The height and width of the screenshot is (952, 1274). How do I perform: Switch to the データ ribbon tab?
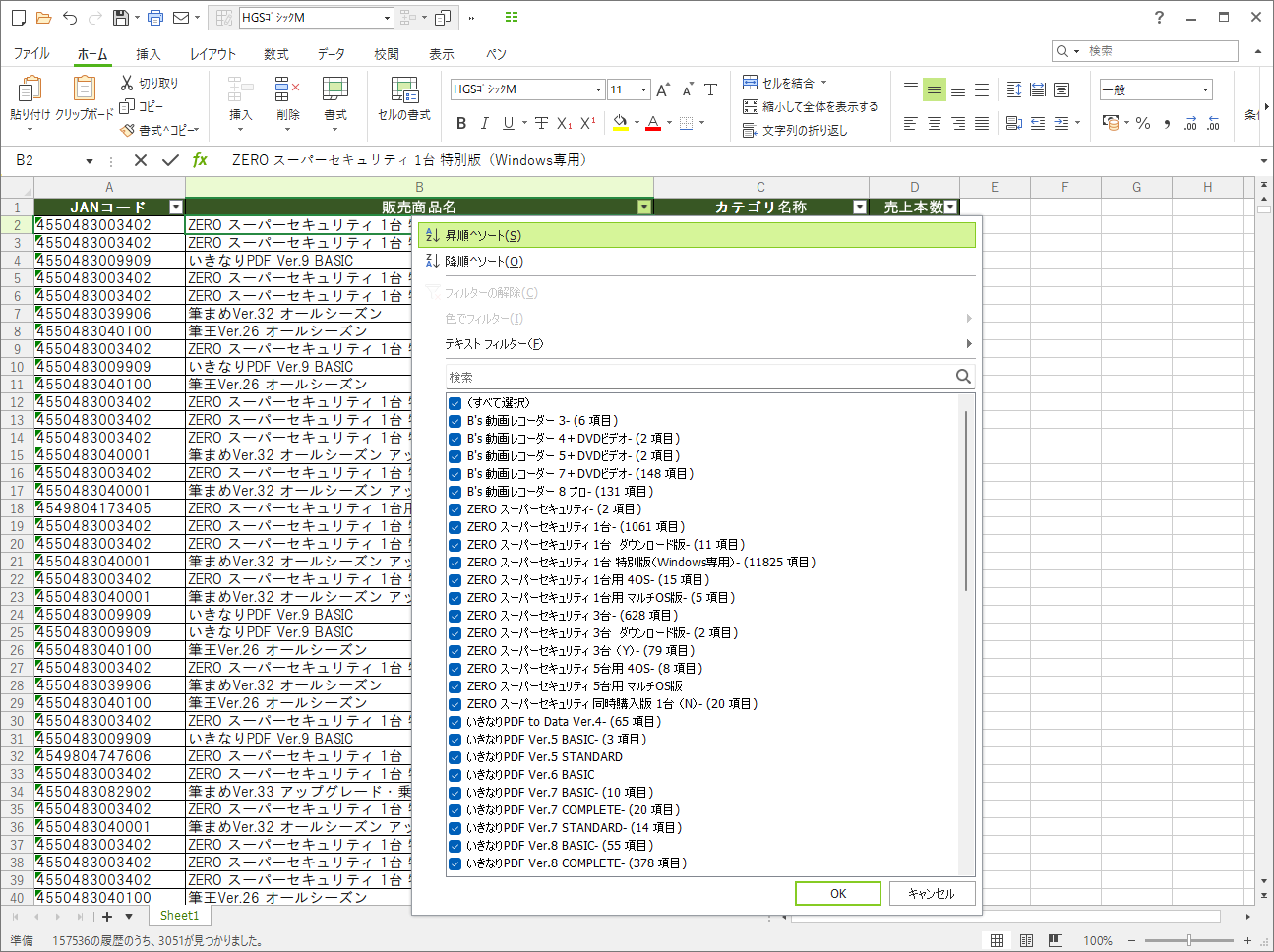coord(331,54)
